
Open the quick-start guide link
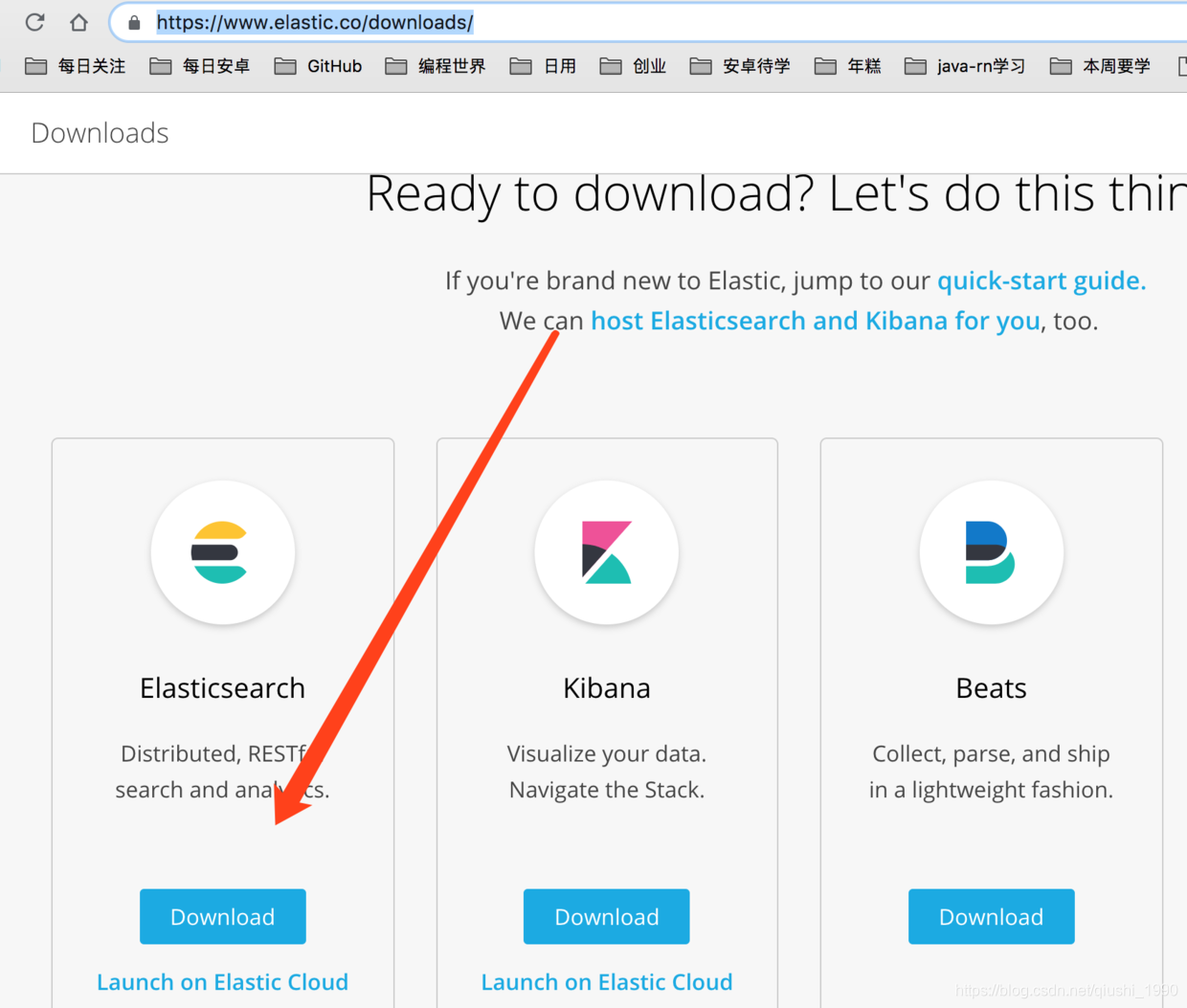[1041, 280]
